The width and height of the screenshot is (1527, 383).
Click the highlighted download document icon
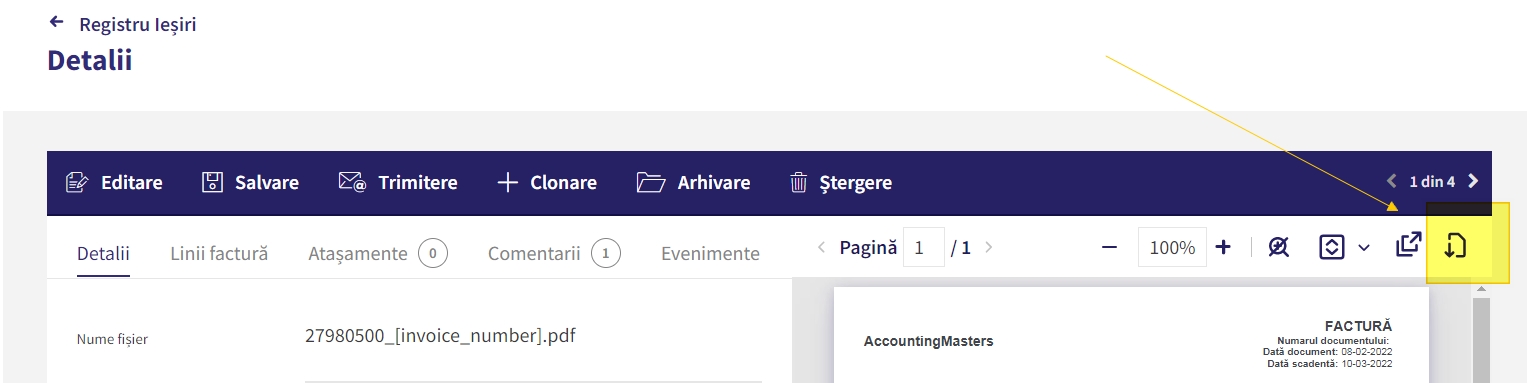(x=1455, y=246)
